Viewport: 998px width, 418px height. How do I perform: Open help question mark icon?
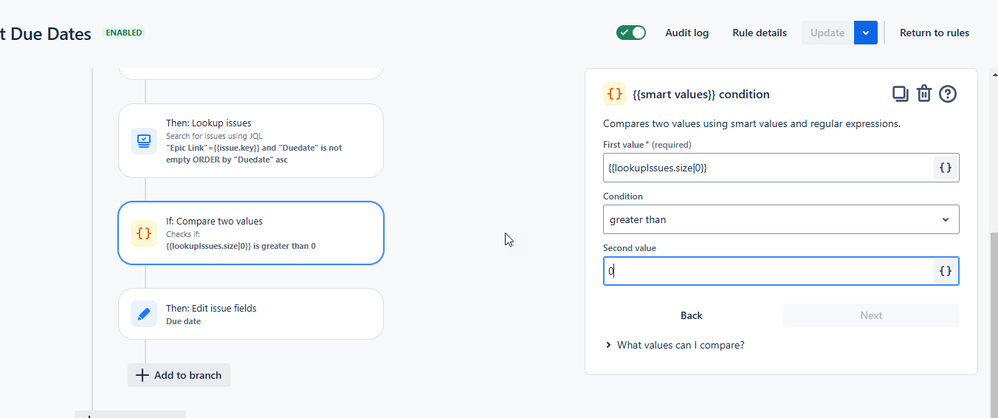[948, 94]
